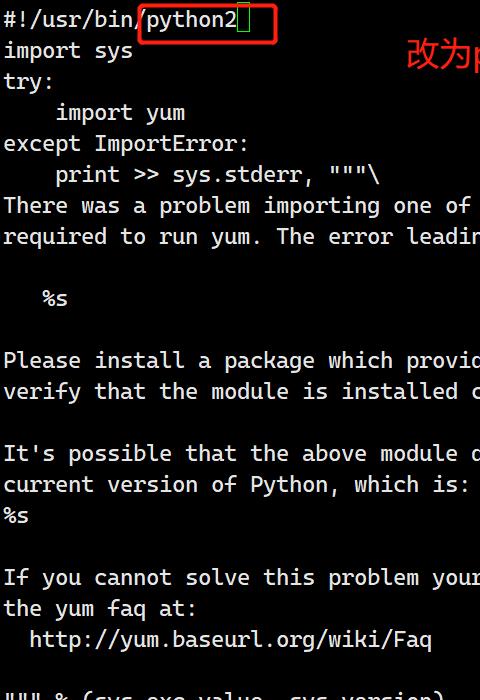
Task: Click 'If you cannot solve this problem' line
Action: (x=242, y=578)
